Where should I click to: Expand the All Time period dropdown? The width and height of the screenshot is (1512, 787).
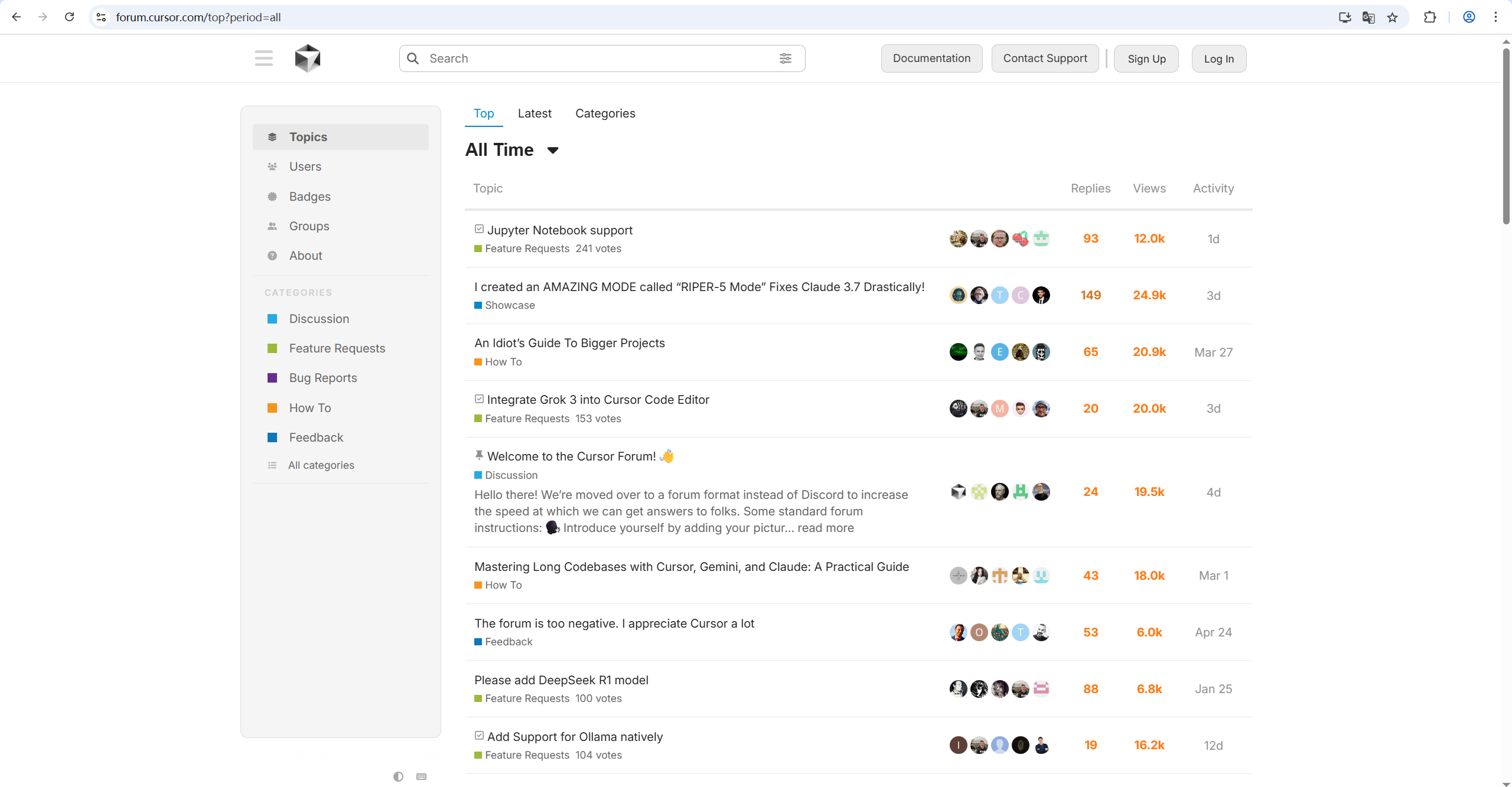click(553, 150)
